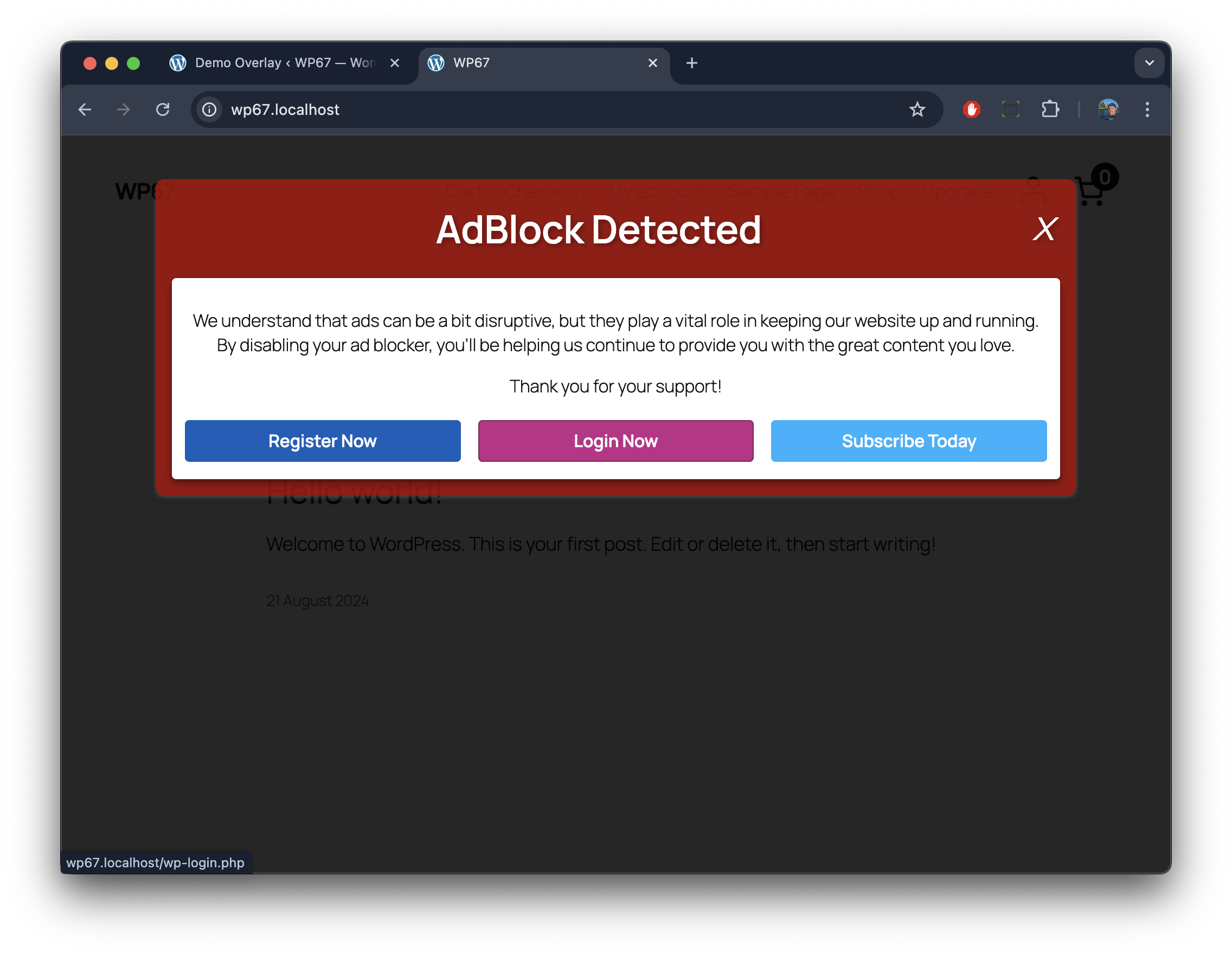
Task: Open the Extensions puzzle piece menu
Action: (x=1050, y=109)
